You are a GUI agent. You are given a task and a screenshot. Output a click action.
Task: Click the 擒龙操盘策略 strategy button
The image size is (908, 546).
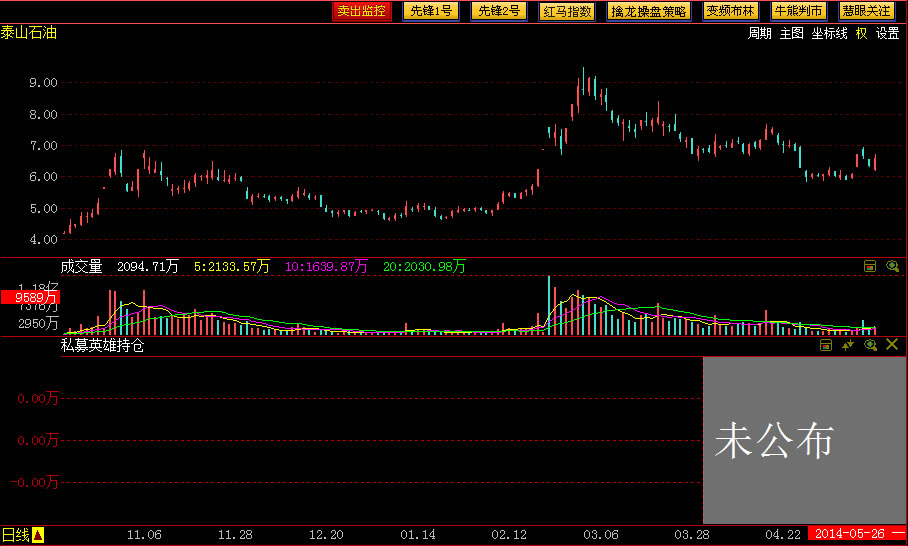tap(649, 11)
